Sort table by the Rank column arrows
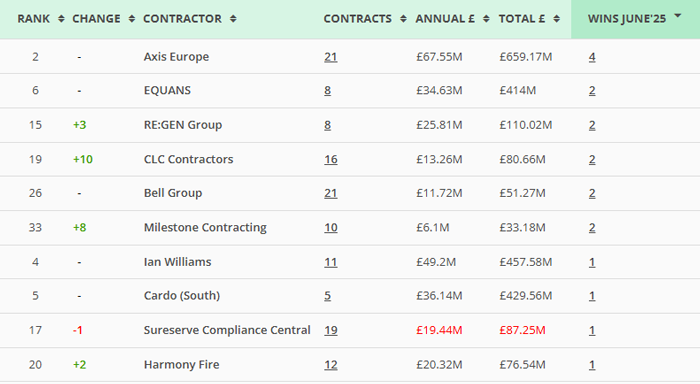Viewport: 700px width, 384px height. point(61,19)
